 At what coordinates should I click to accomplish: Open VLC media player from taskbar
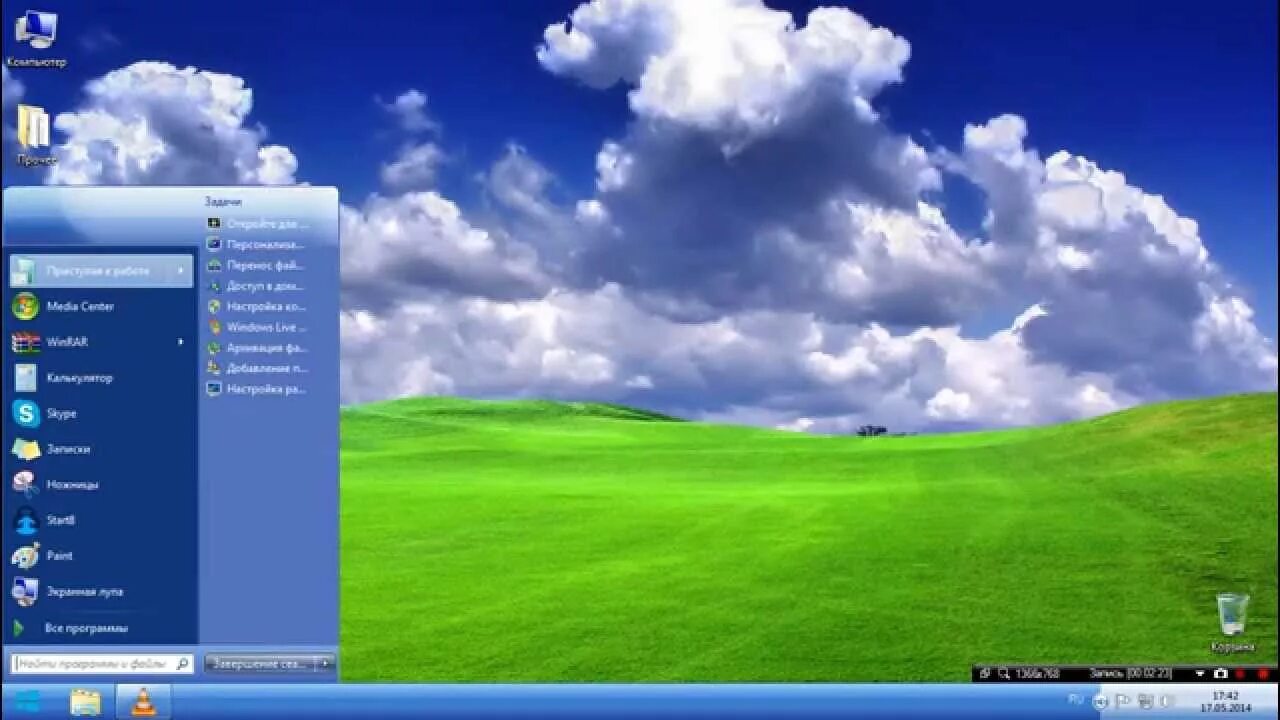pyautogui.click(x=144, y=702)
